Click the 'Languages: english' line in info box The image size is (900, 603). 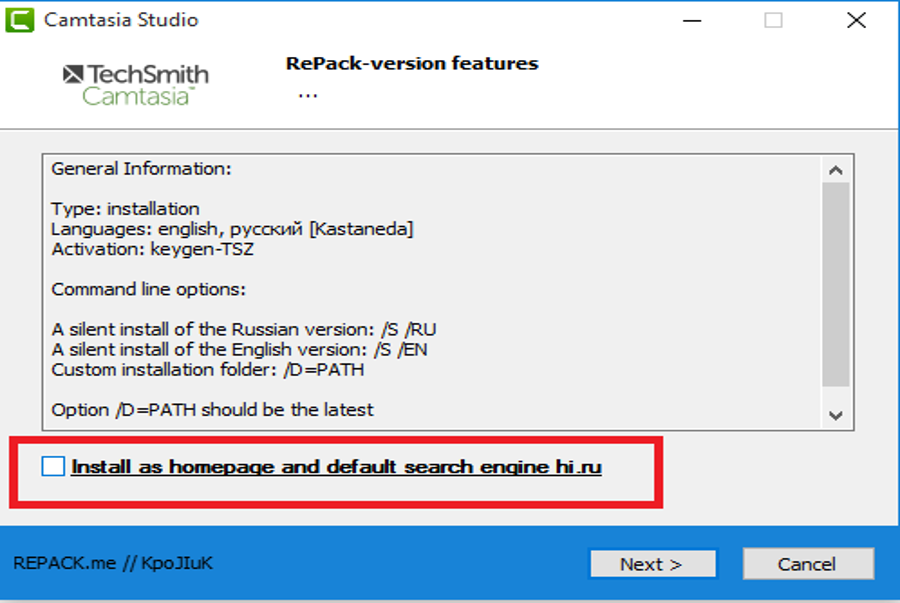pos(232,229)
